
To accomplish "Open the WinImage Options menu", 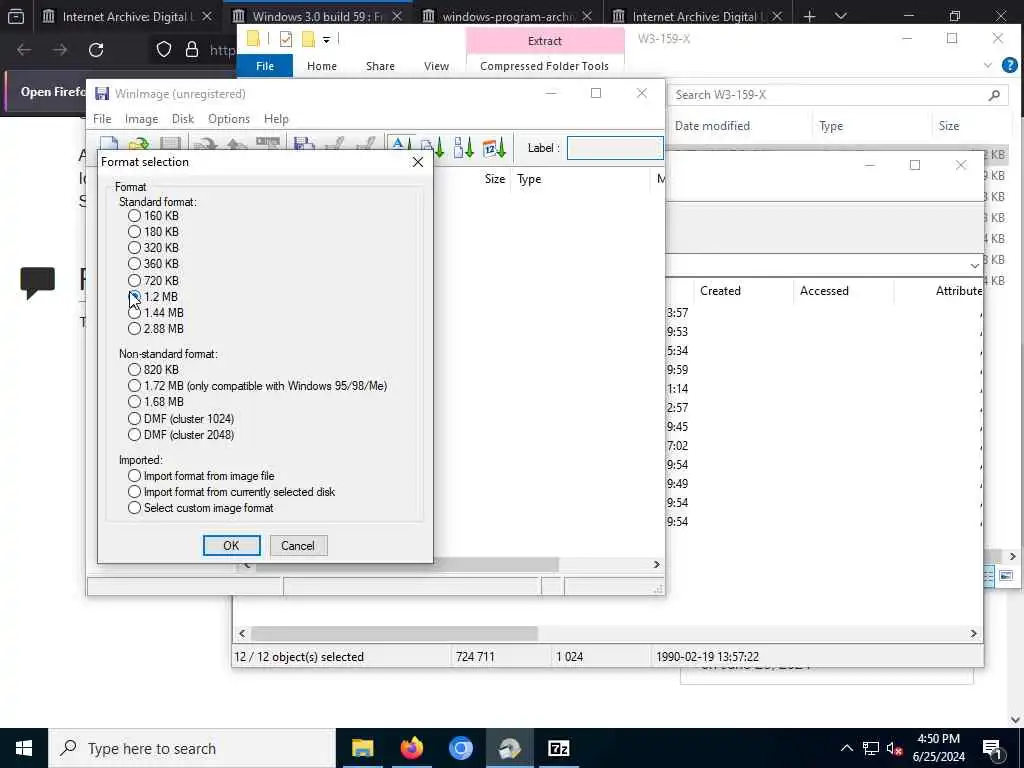I will pos(229,119).
